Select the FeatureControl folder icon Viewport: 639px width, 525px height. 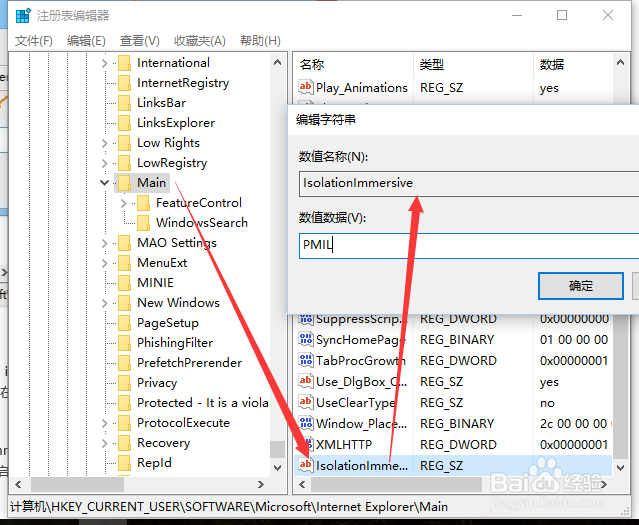143,203
